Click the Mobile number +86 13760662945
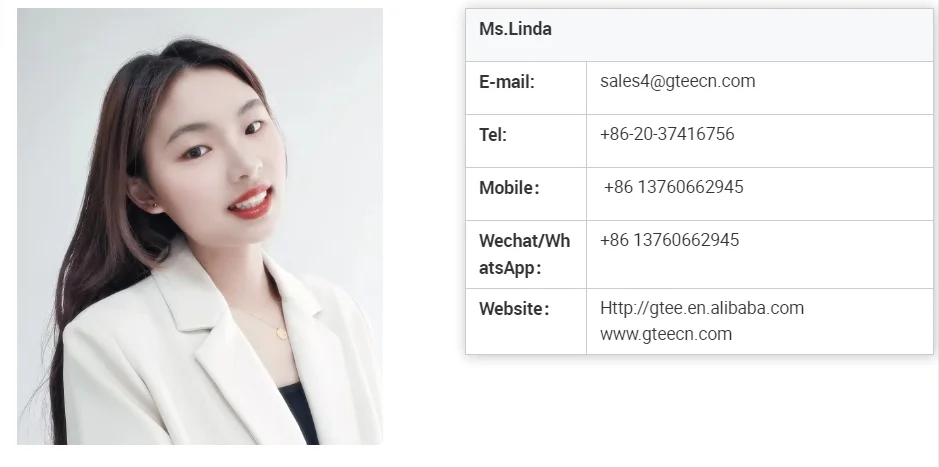This screenshot has width=939, height=467. click(673, 187)
